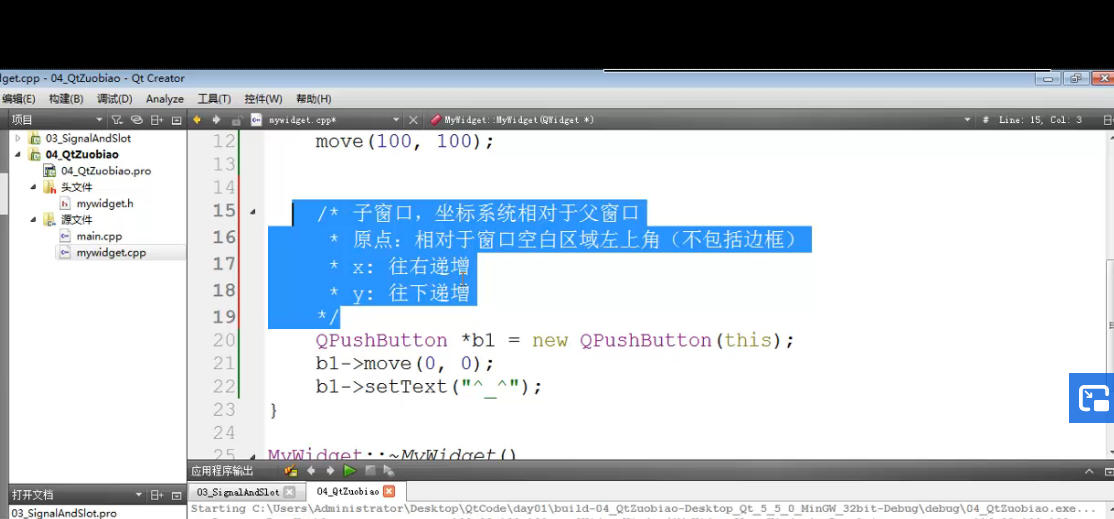This screenshot has width=1114, height=519.
Task: Click the 项目 panel title
Action: (x=22, y=120)
